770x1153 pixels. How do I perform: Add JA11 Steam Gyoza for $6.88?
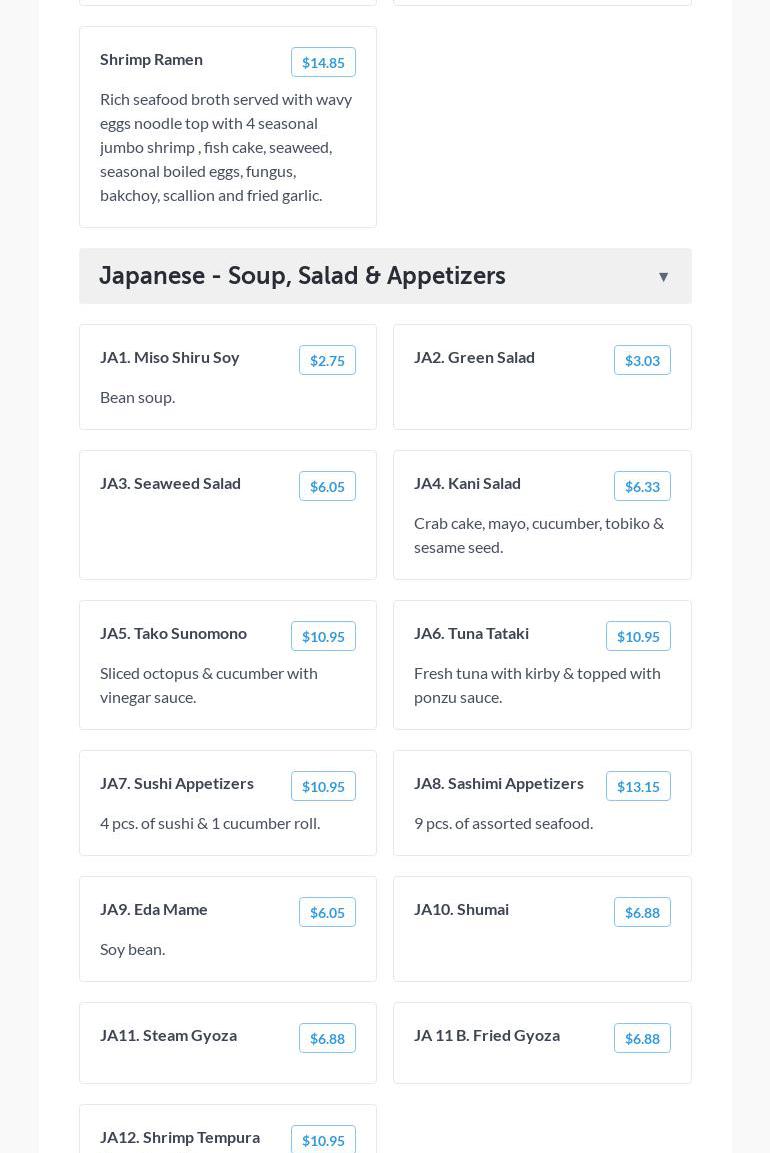pyautogui.click(x=327, y=1038)
